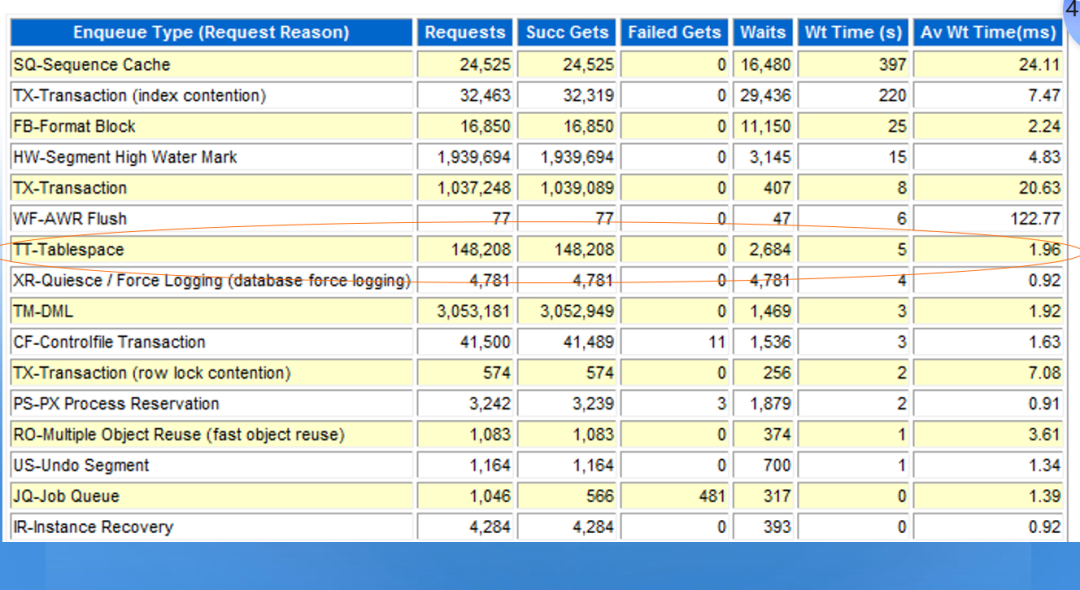Screen dimensions: 1080x590
Task: Click TX-Transaction average wait 20.63
Action: pyautogui.click(x=1039, y=188)
